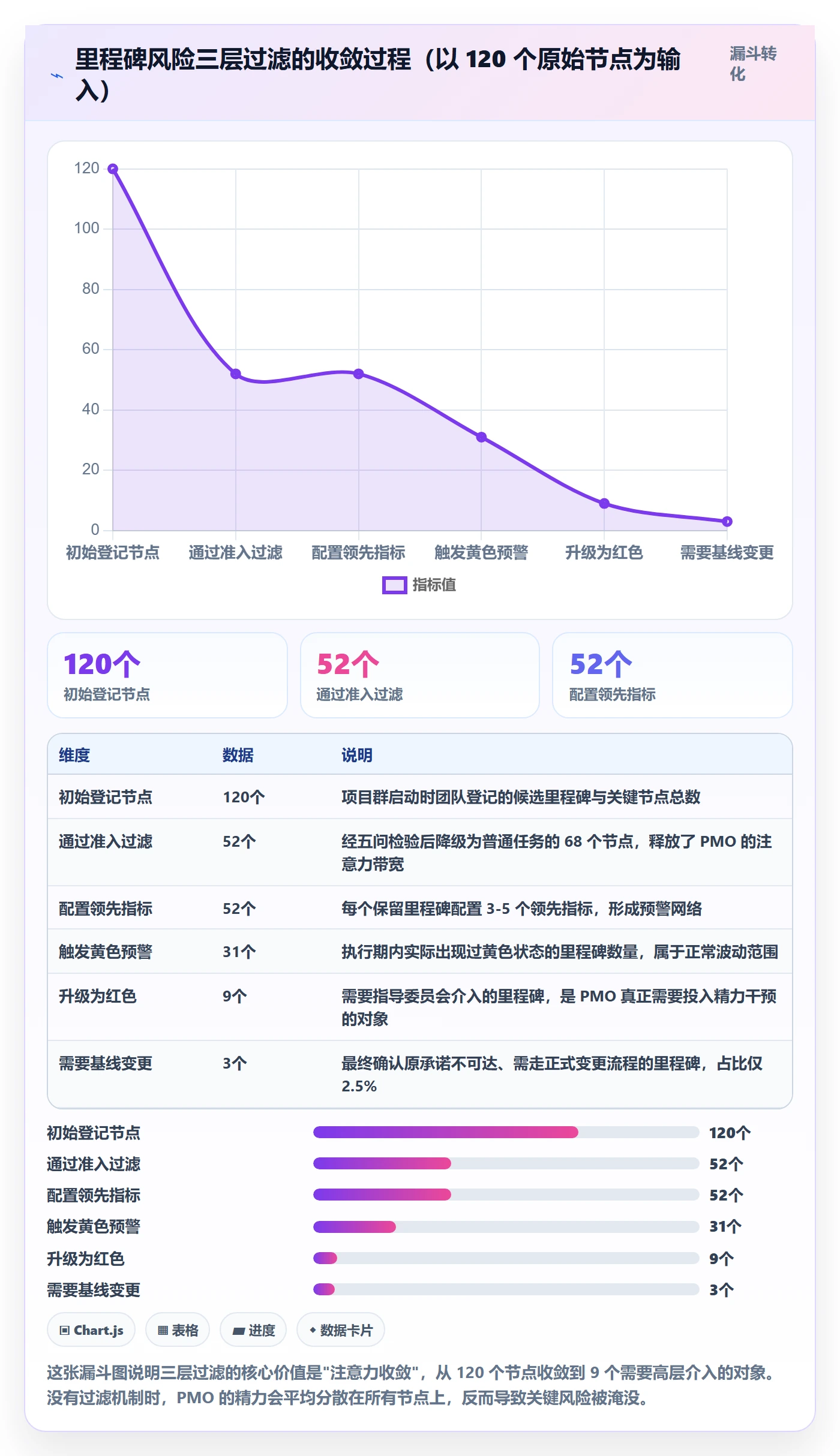Screen dimensions: 840x1456
Task: Toggle the 指标值 legend swatch
Action: click(x=394, y=585)
